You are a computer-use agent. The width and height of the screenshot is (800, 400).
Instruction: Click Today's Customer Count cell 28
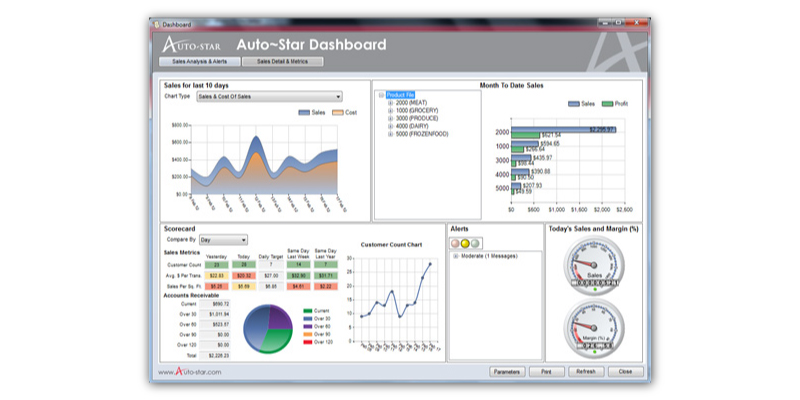[x=244, y=265]
